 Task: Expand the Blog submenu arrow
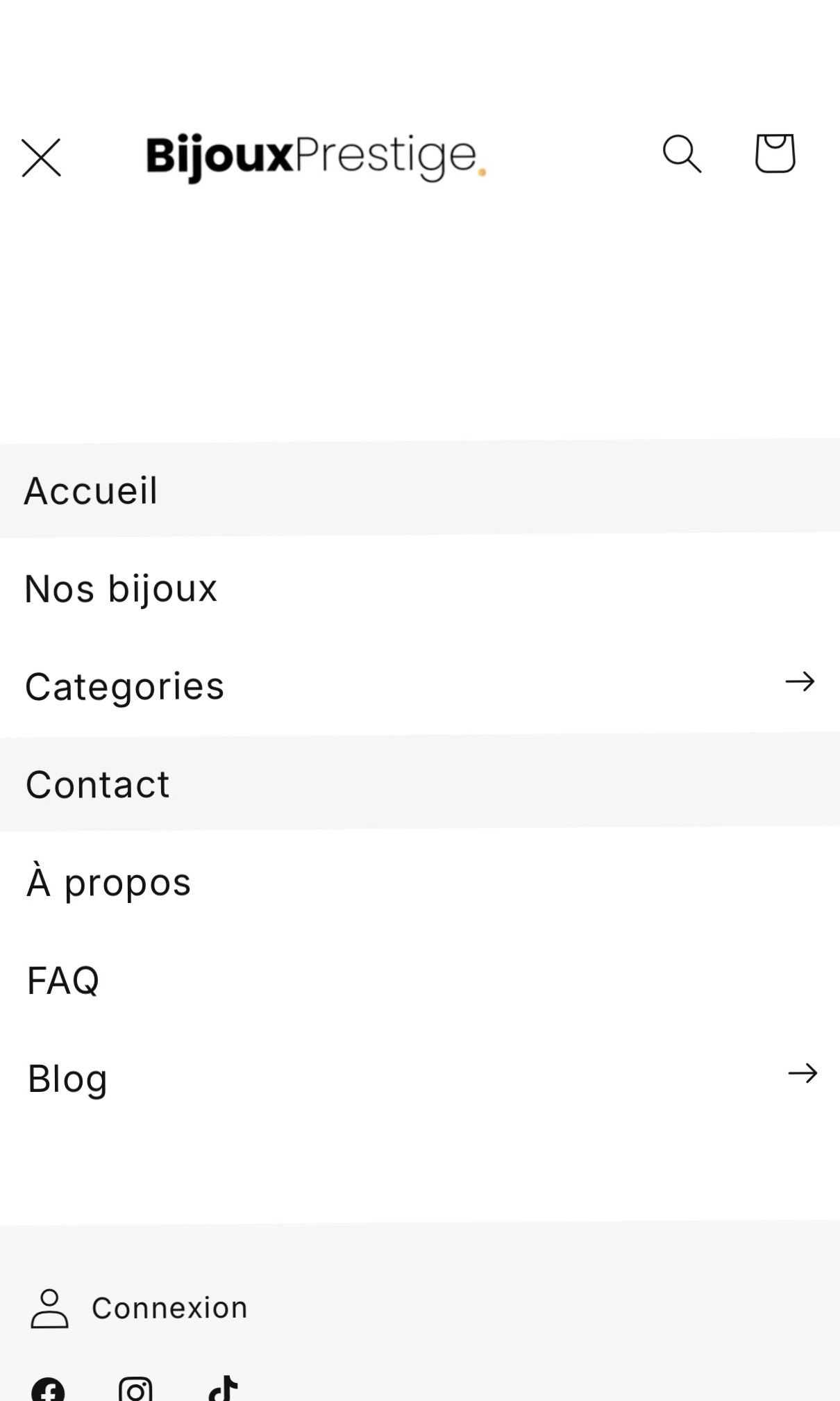(x=803, y=1073)
